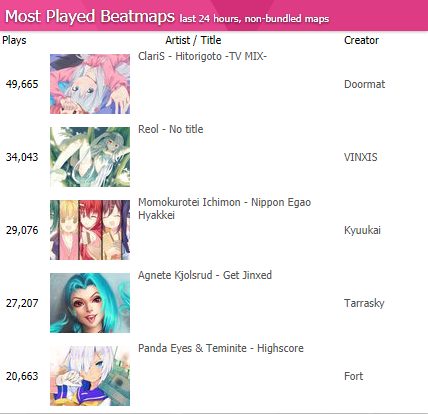This screenshot has height=414, width=428.
Task: Click the Creator column header
Action: tap(361, 40)
